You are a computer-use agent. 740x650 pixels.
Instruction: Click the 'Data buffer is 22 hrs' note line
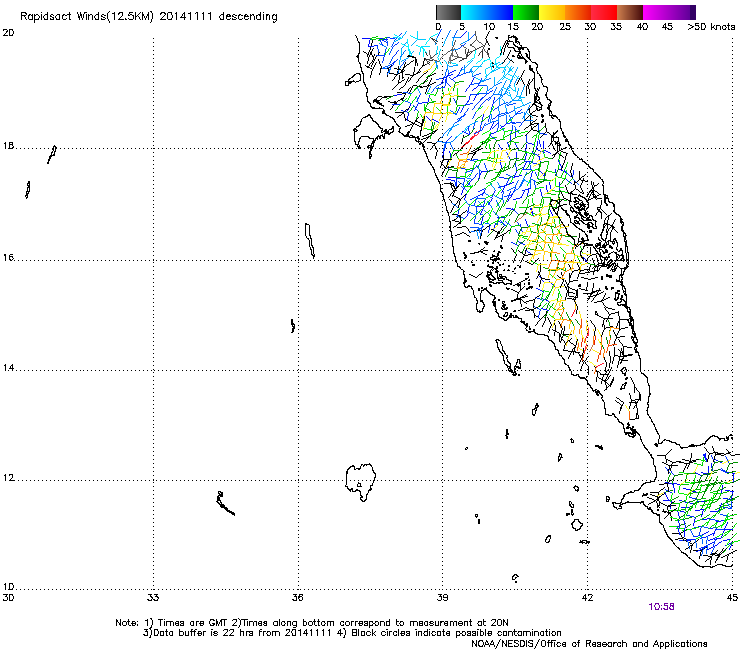[x=352, y=633]
